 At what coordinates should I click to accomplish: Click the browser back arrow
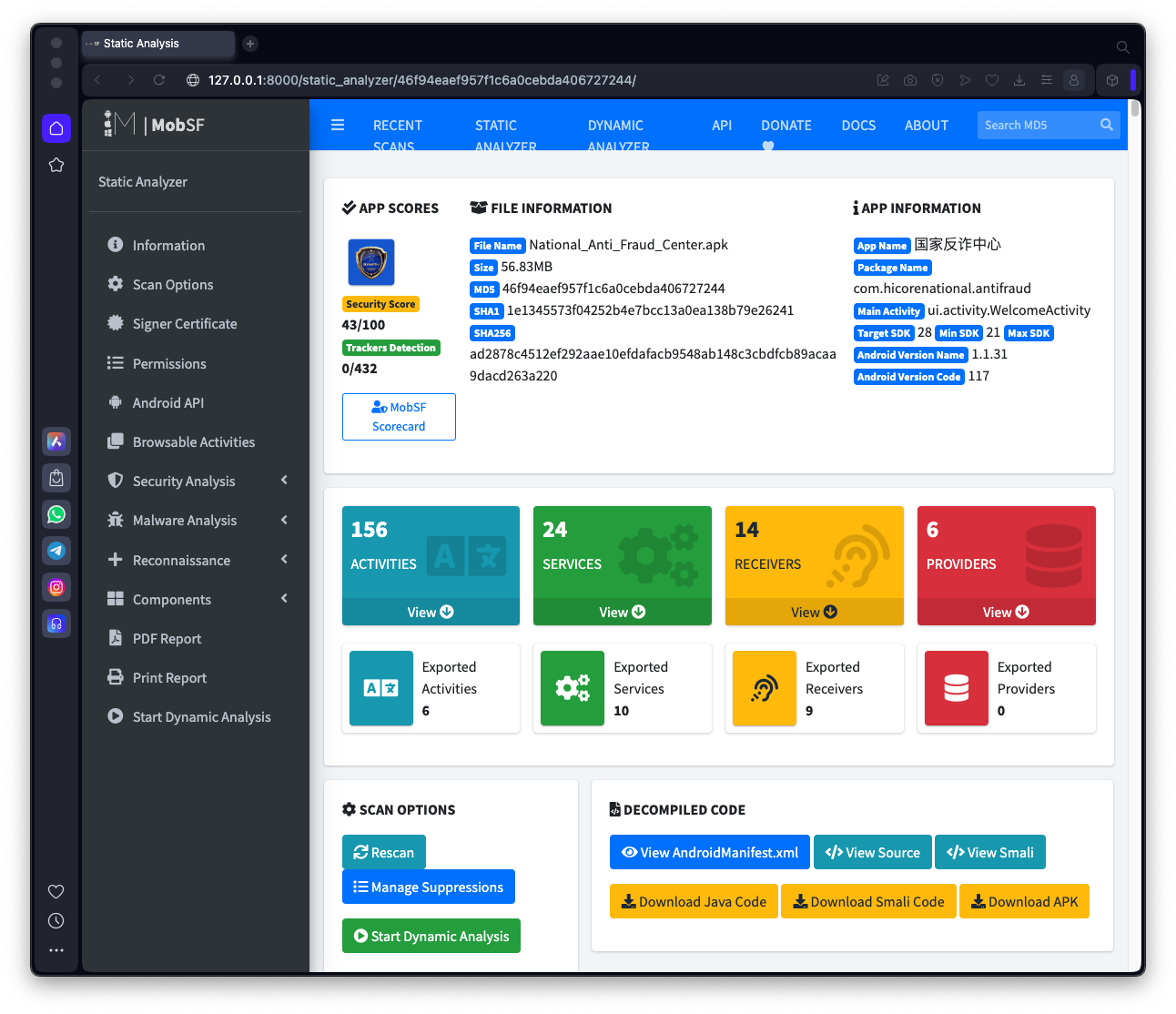(98, 80)
